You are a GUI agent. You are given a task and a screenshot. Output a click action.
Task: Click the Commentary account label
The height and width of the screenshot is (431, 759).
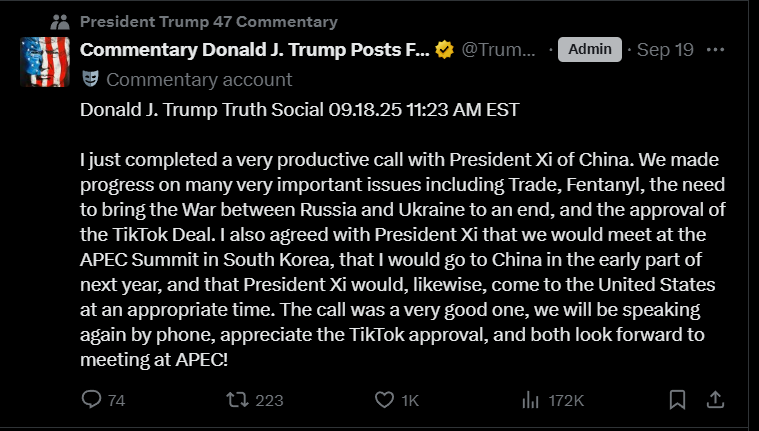[x=199, y=79]
